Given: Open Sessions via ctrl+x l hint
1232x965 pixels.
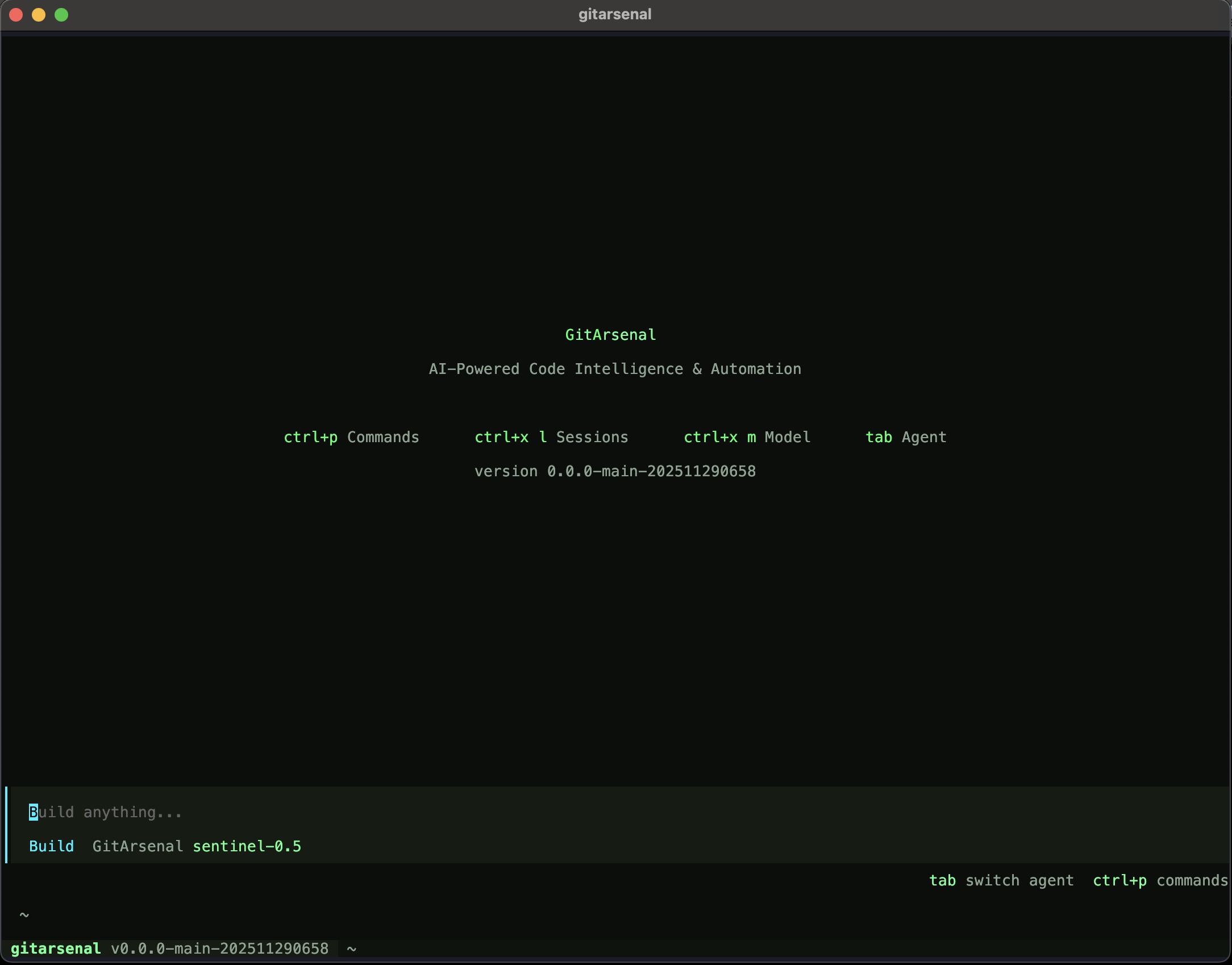Looking at the screenshot, I should pyautogui.click(x=551, y=437).
